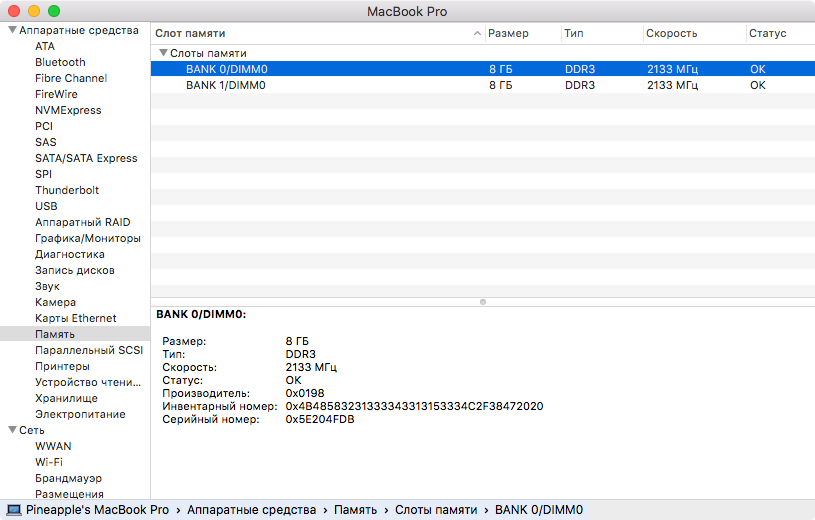Viewport: 815px width, 520px height.
Task: Click the 2133 МГц value in details
Action: (311, 367)
